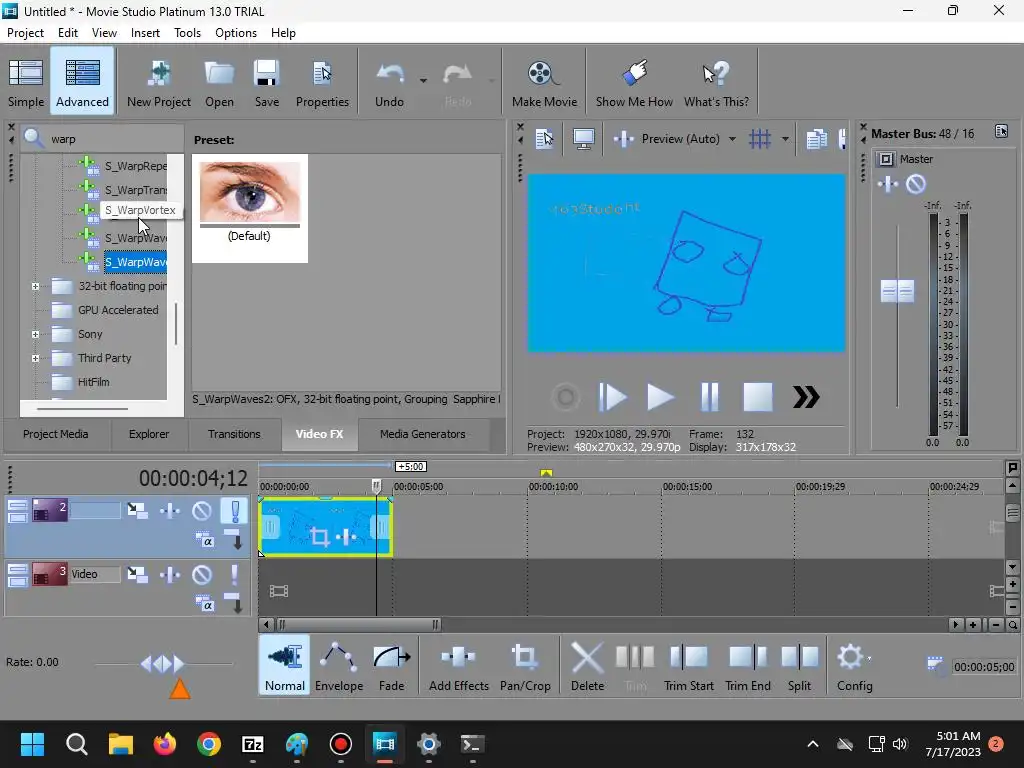Split the clip at cursor
This screenshot has width=1024, height=768.
tap(799, 665)
